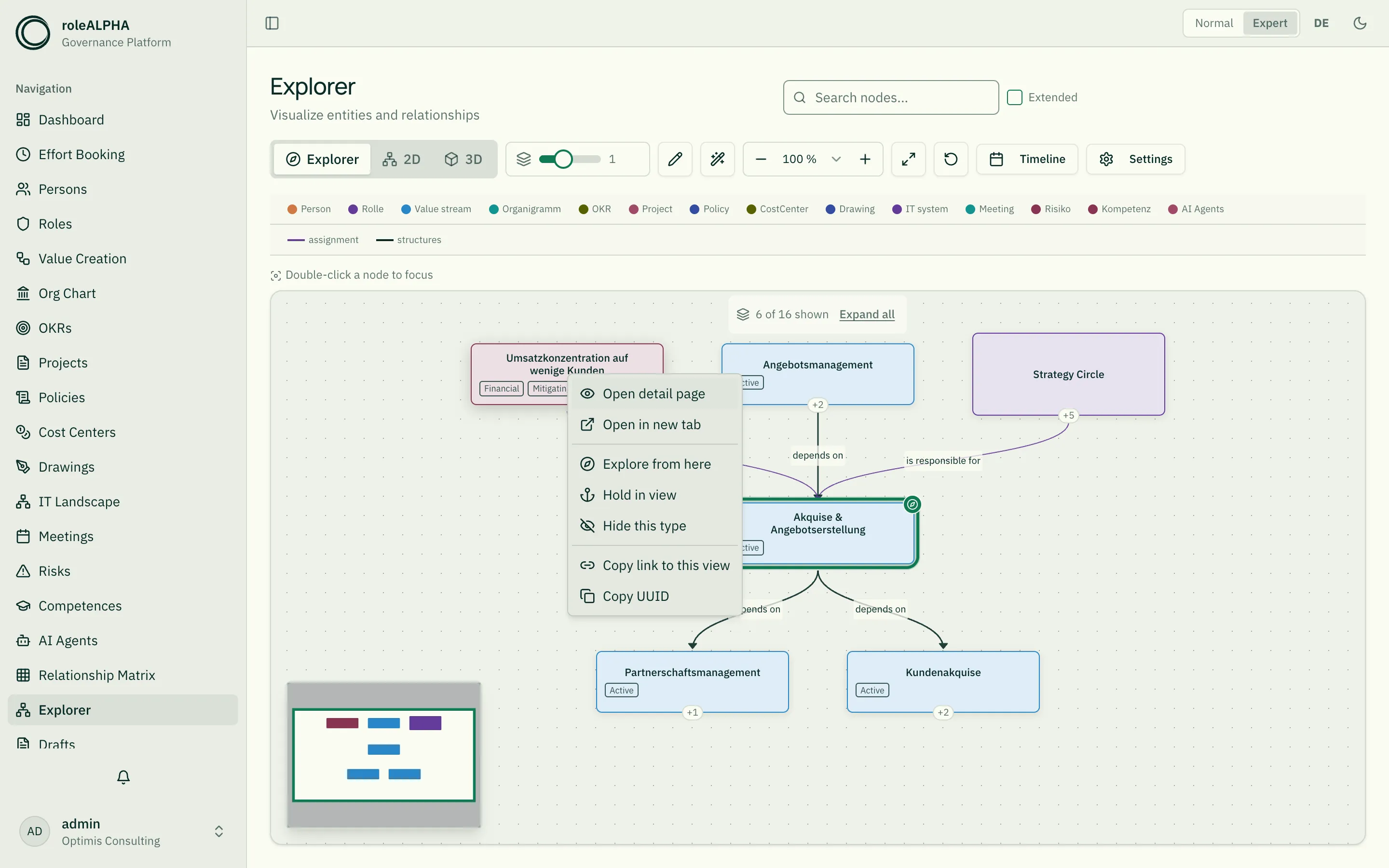
Task: Enable the Extended search checkbox
Action: point(1014,97)
